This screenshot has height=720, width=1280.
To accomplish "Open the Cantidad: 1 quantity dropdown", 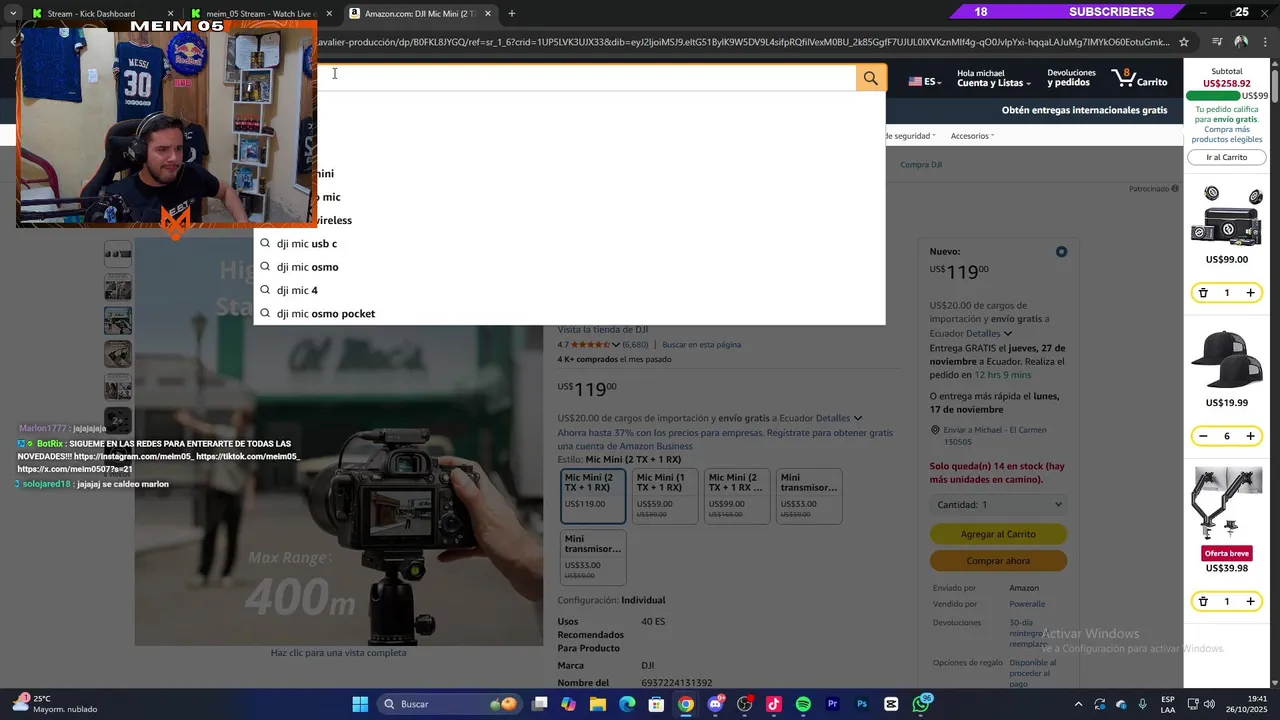I will pyautogui.click(x=998, y=505).
